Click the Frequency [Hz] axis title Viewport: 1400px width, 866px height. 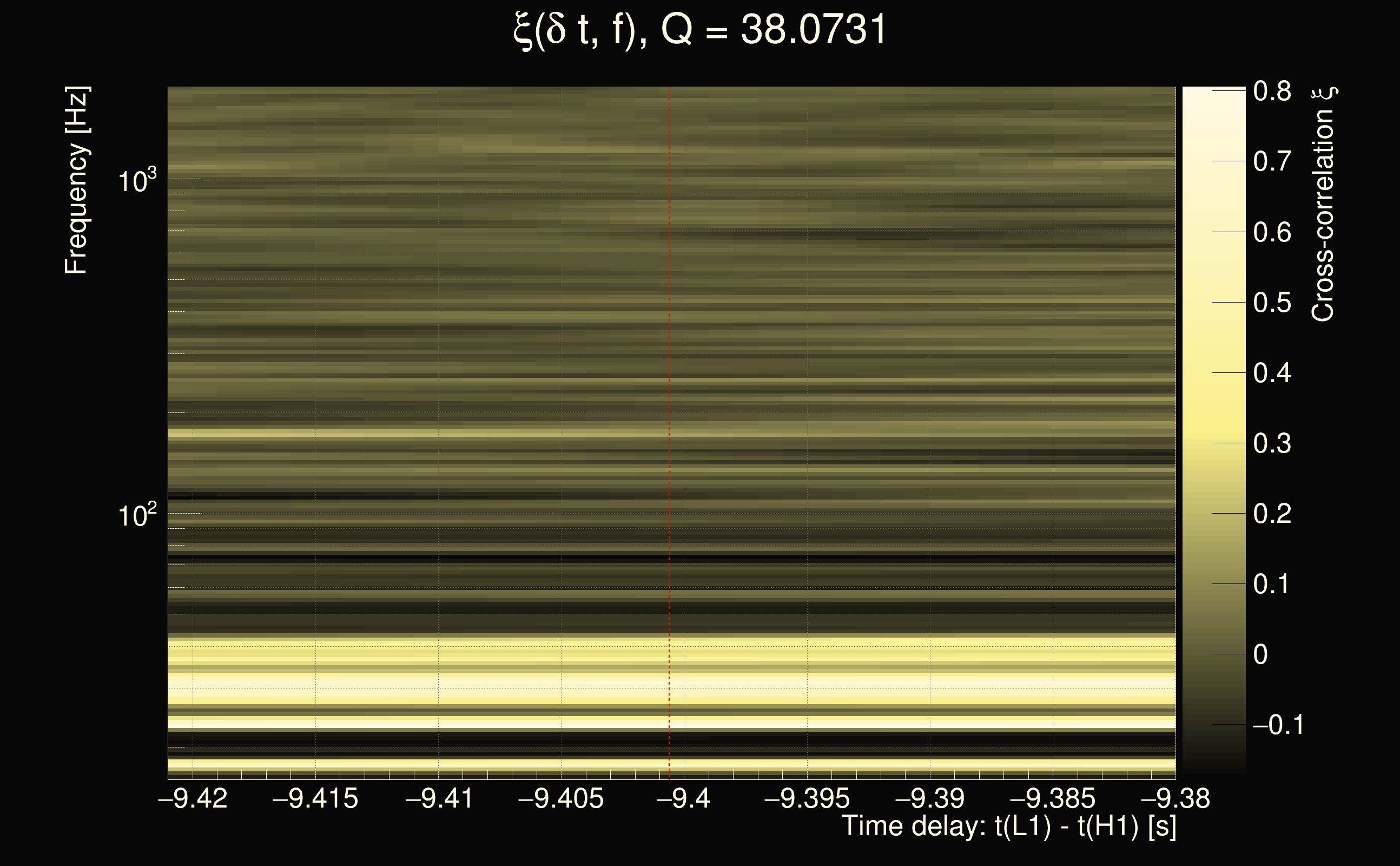point(76,180)
